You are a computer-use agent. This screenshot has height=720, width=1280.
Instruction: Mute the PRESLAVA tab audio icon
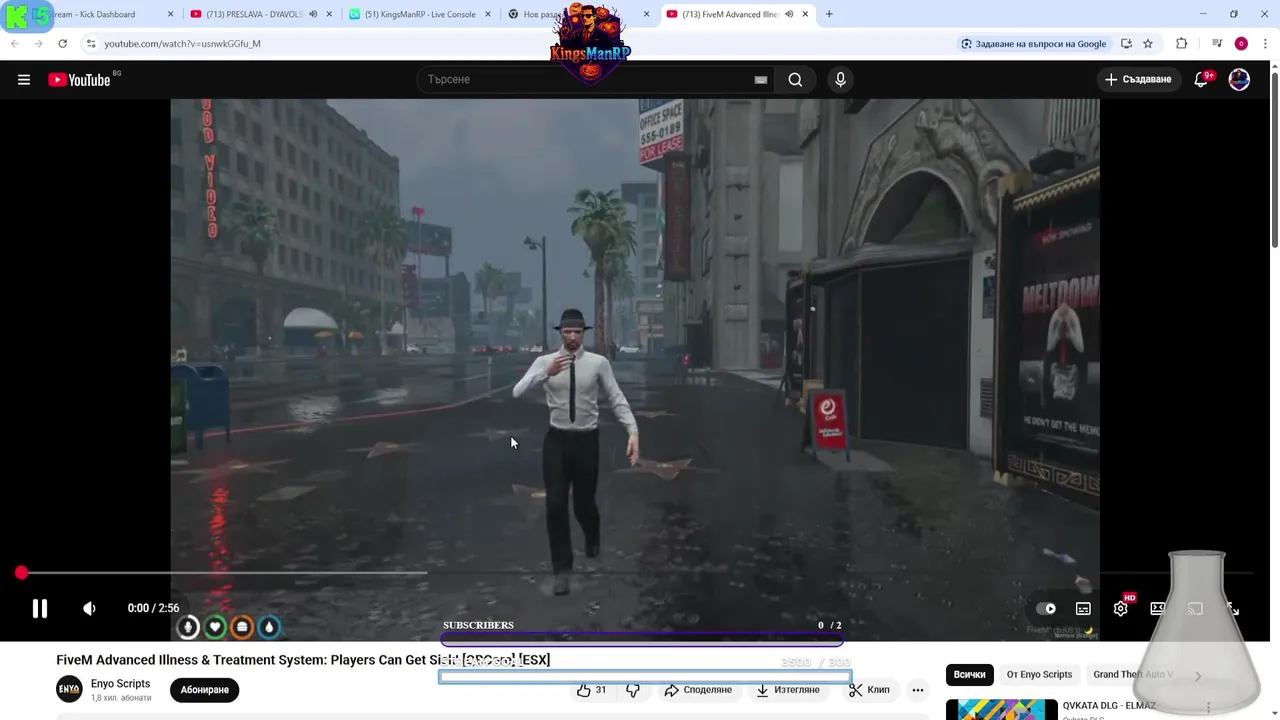click(x=313, y=14)
